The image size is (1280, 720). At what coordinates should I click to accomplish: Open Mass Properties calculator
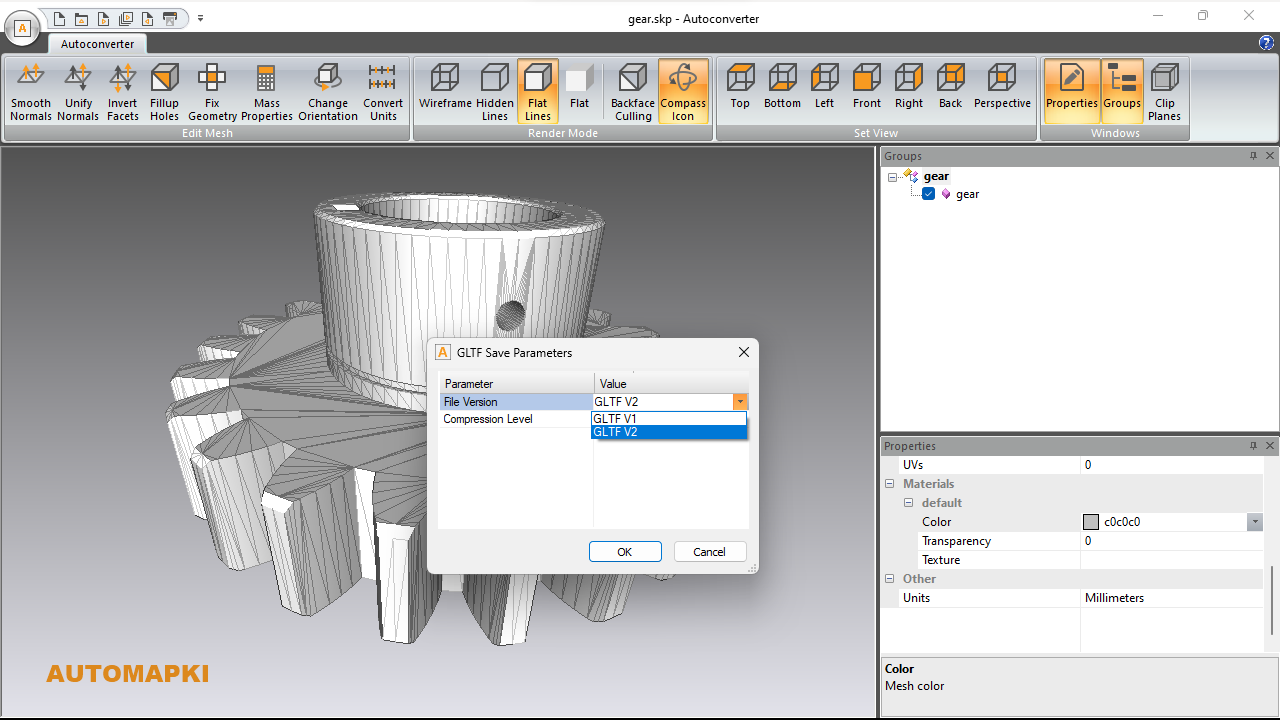(267, 92)
